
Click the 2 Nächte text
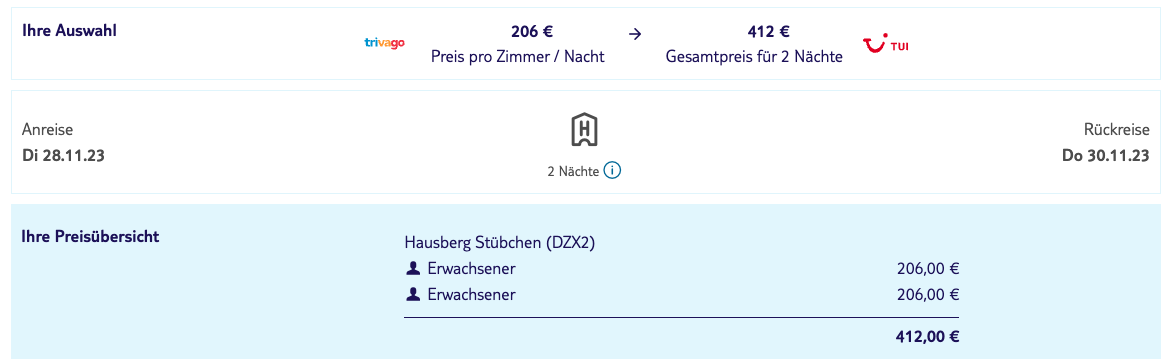[573, 172]
